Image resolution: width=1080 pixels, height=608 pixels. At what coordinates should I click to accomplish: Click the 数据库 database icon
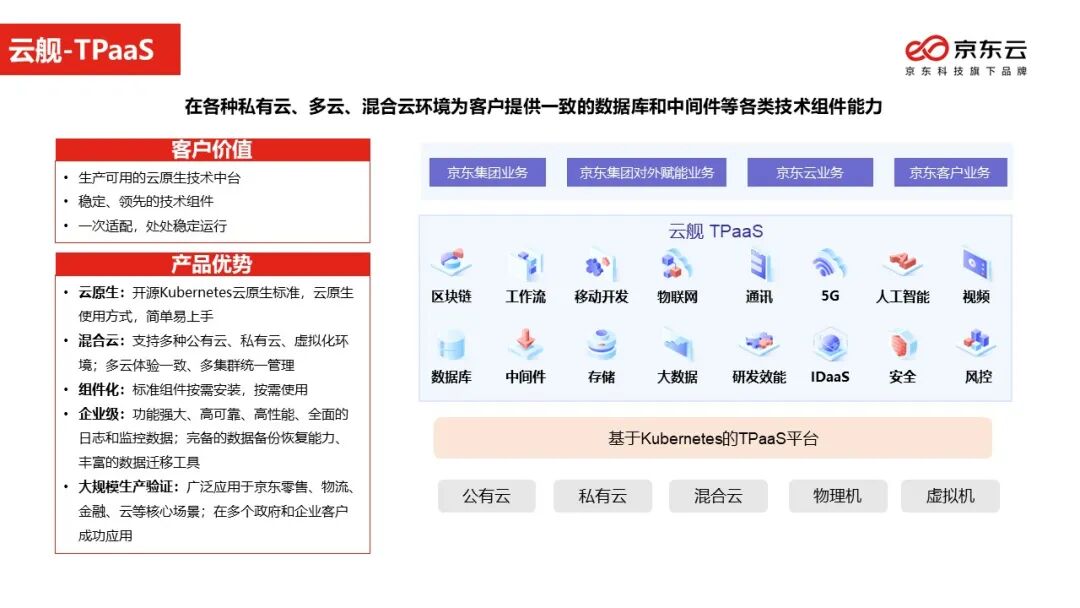pyautogui.click(x=451, y=345)
